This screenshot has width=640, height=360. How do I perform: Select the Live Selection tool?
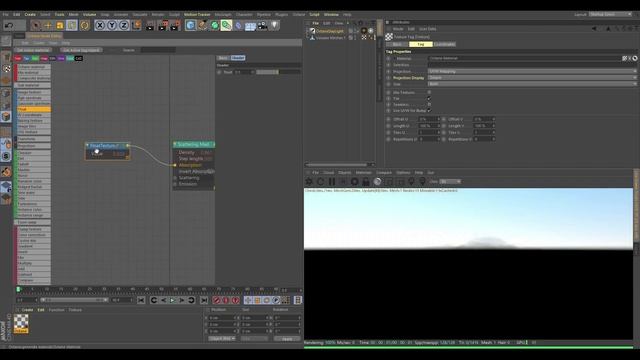pos(36,25)
